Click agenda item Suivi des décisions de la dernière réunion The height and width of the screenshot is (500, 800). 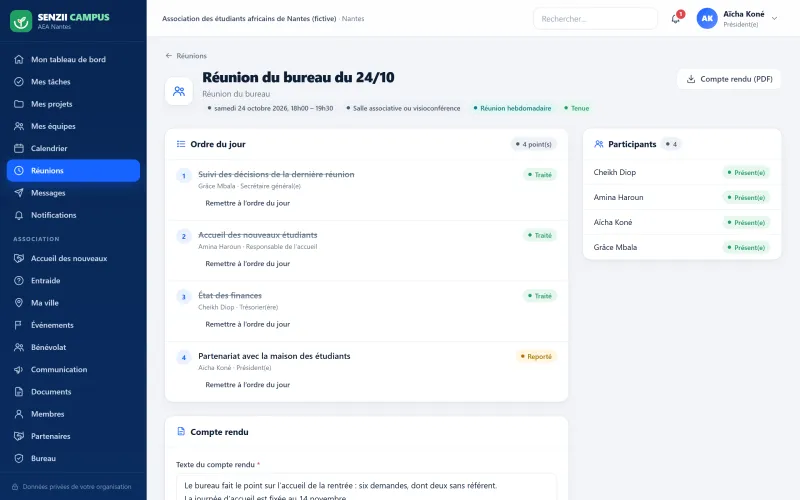point(276,174)
